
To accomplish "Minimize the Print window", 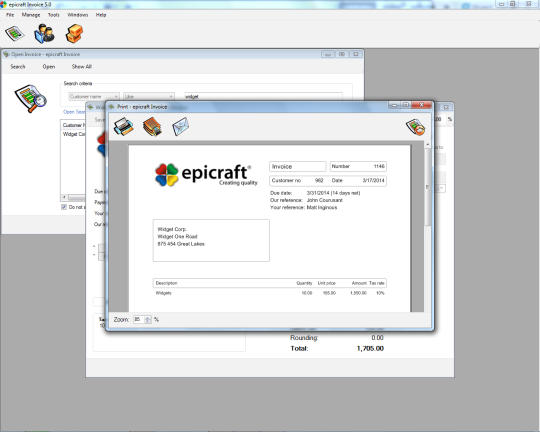I will (x=394, y=105).
